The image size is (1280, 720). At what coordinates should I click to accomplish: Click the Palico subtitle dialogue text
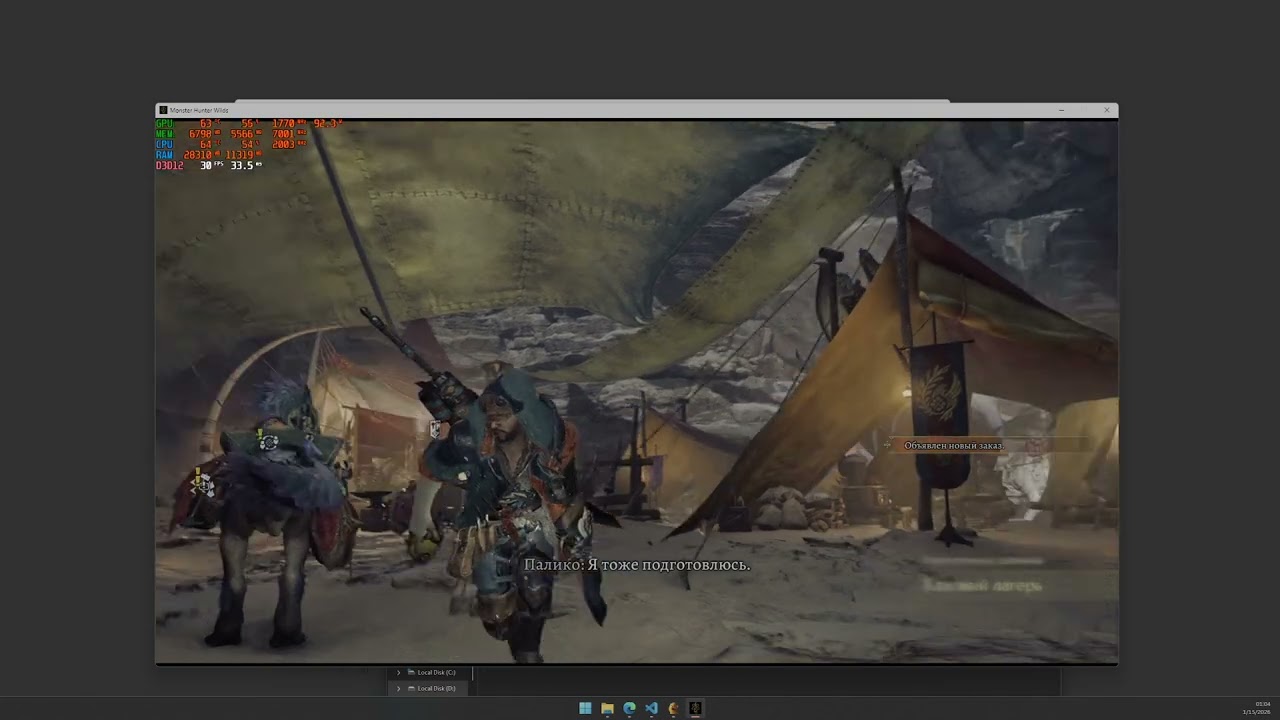[x=637, y=565]
